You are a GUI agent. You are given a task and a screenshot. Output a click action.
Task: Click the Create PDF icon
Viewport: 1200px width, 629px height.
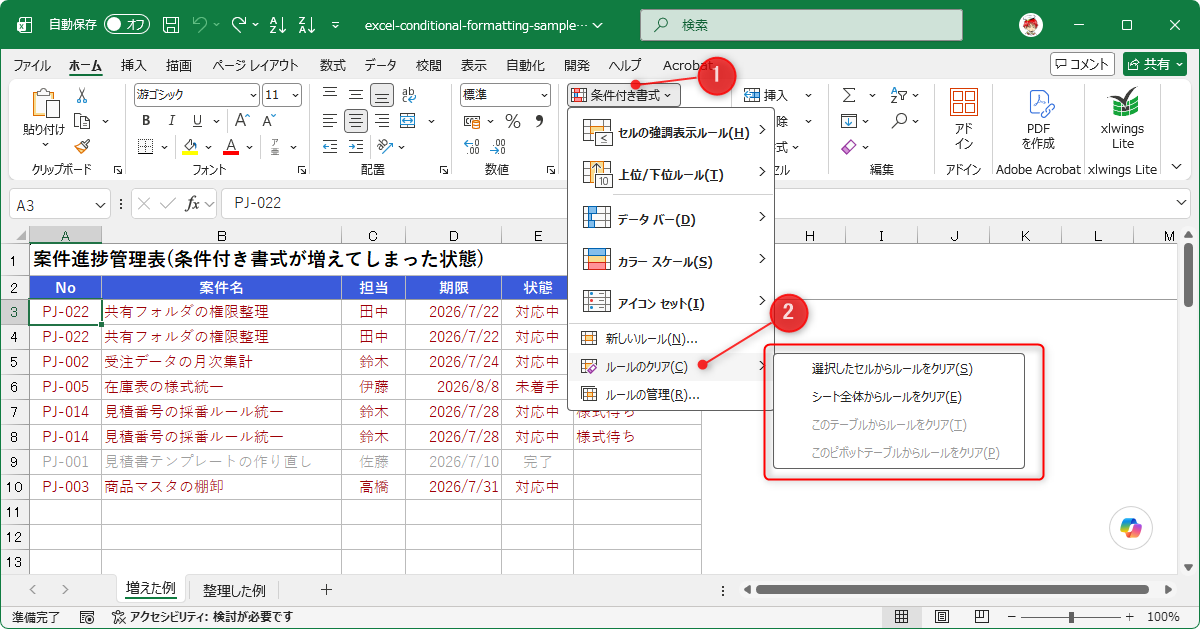click(x=1038, y=120)
